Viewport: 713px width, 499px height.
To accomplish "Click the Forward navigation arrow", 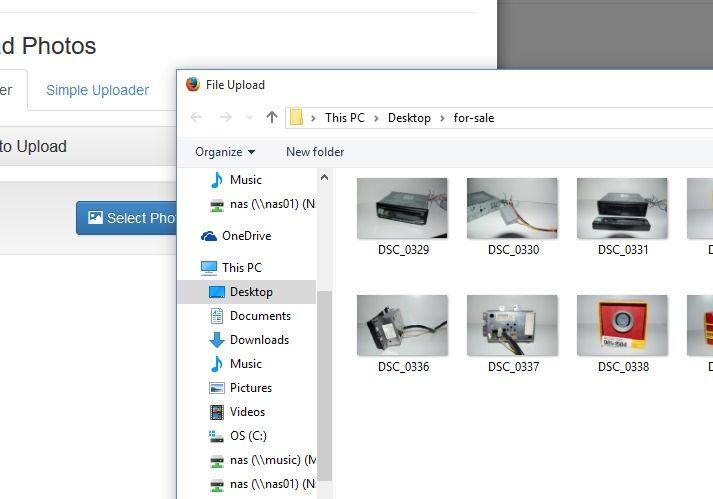I will [224, 118].
